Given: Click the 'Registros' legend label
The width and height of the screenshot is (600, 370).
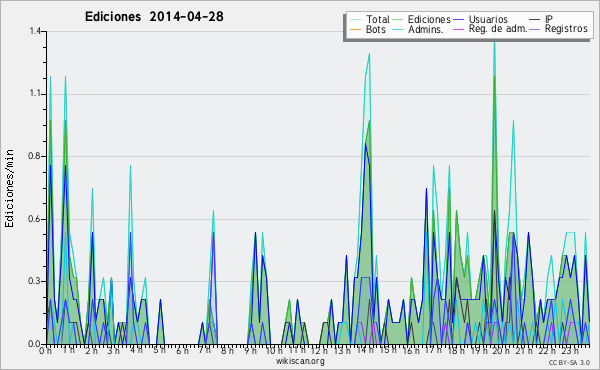Looking at the screenshot, I should click(566, 29).
